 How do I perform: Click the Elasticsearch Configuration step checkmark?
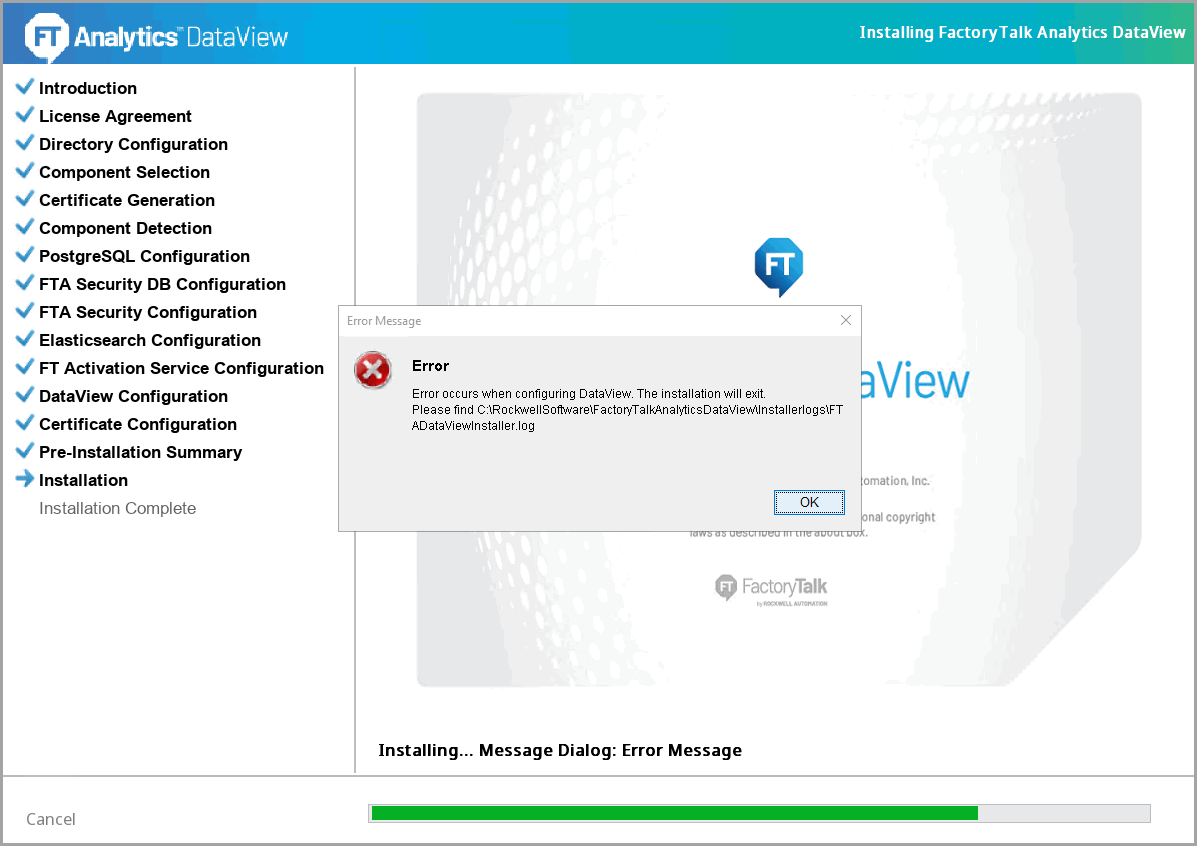point(24,338)
